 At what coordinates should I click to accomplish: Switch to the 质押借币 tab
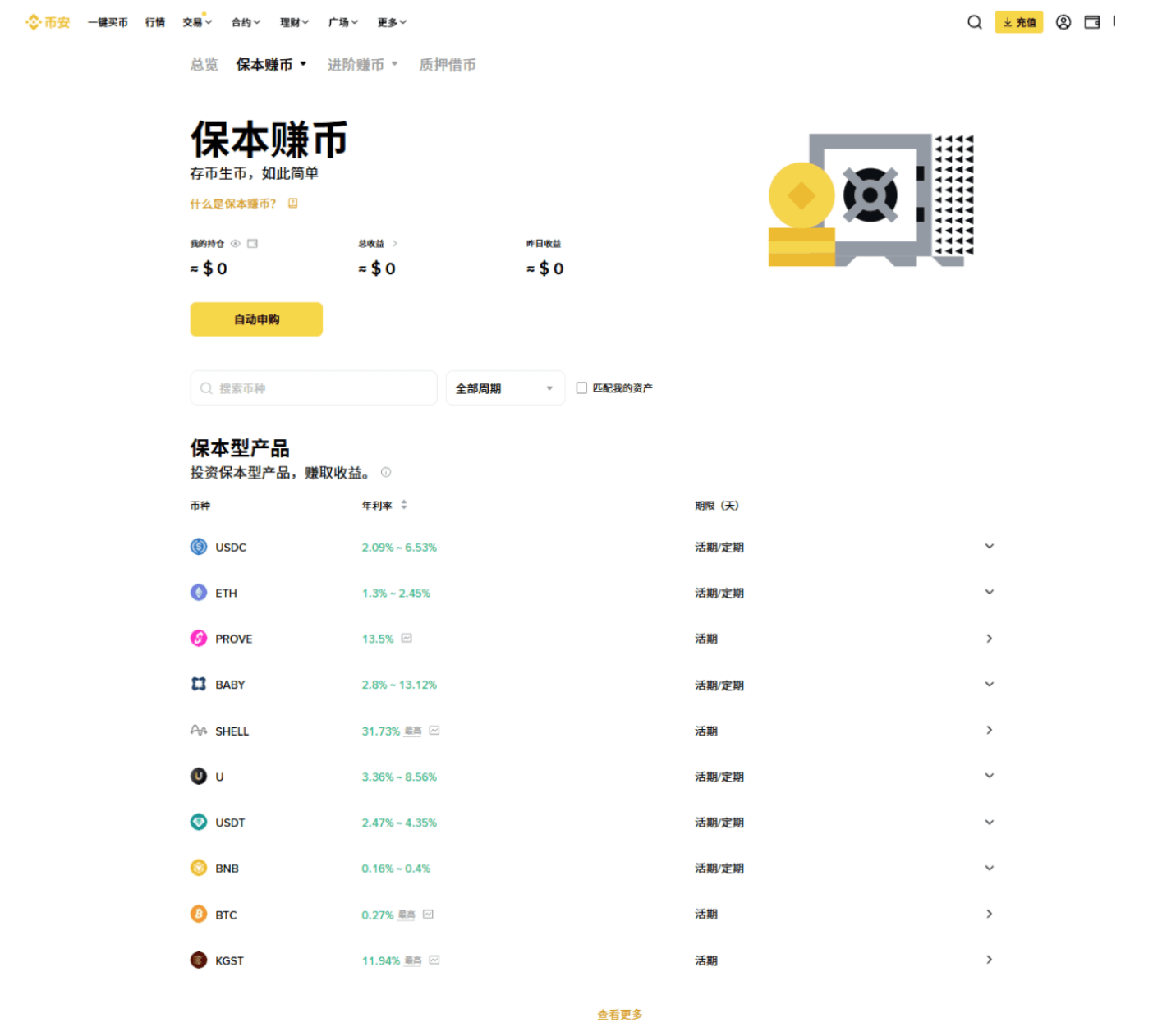click(448, 65)
